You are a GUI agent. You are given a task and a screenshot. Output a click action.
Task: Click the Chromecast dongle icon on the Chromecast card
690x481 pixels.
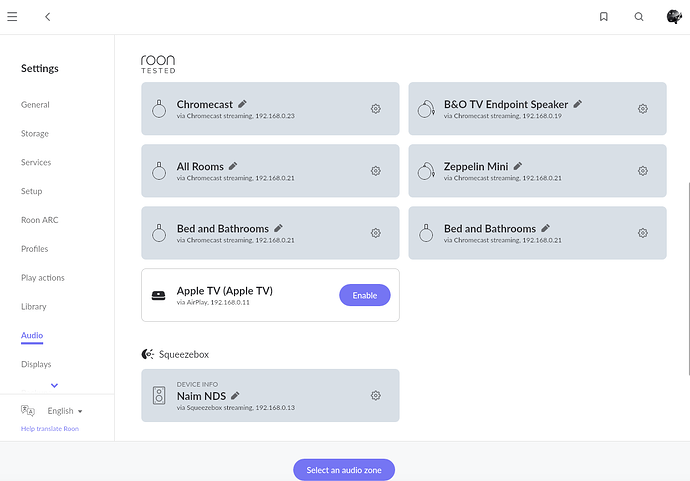point(159,109)
